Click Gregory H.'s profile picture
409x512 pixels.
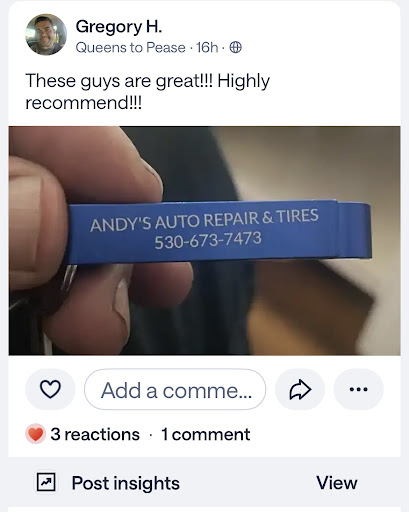[46, 34]
